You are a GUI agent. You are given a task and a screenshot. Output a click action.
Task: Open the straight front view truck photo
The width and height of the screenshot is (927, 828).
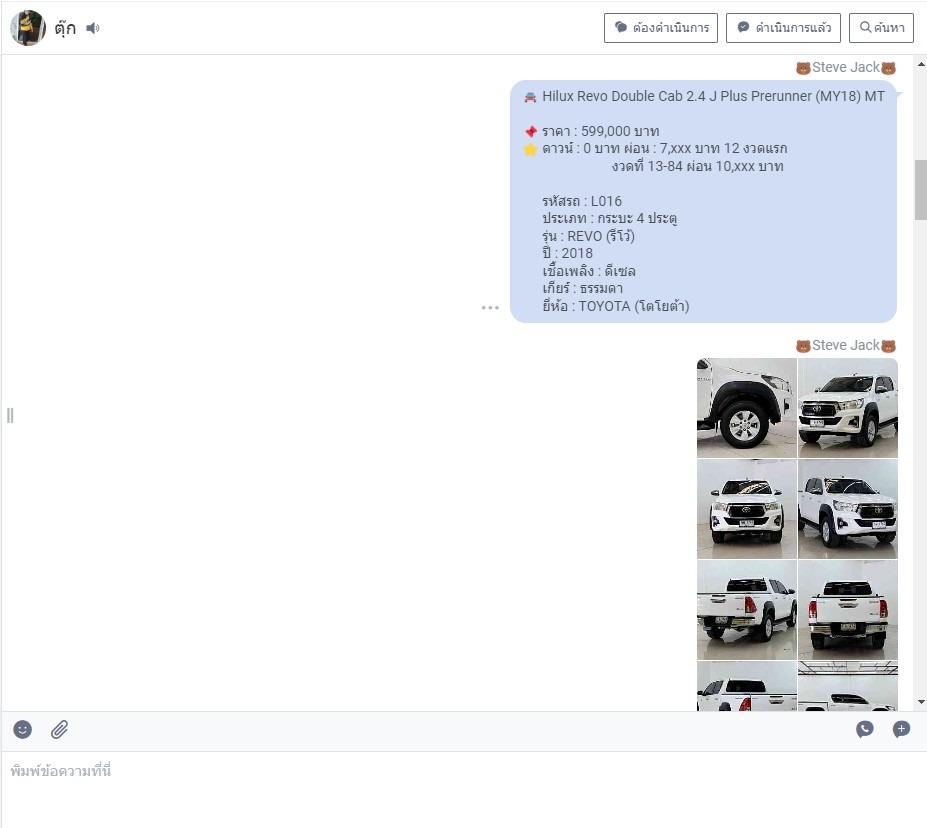coord(747,509)
